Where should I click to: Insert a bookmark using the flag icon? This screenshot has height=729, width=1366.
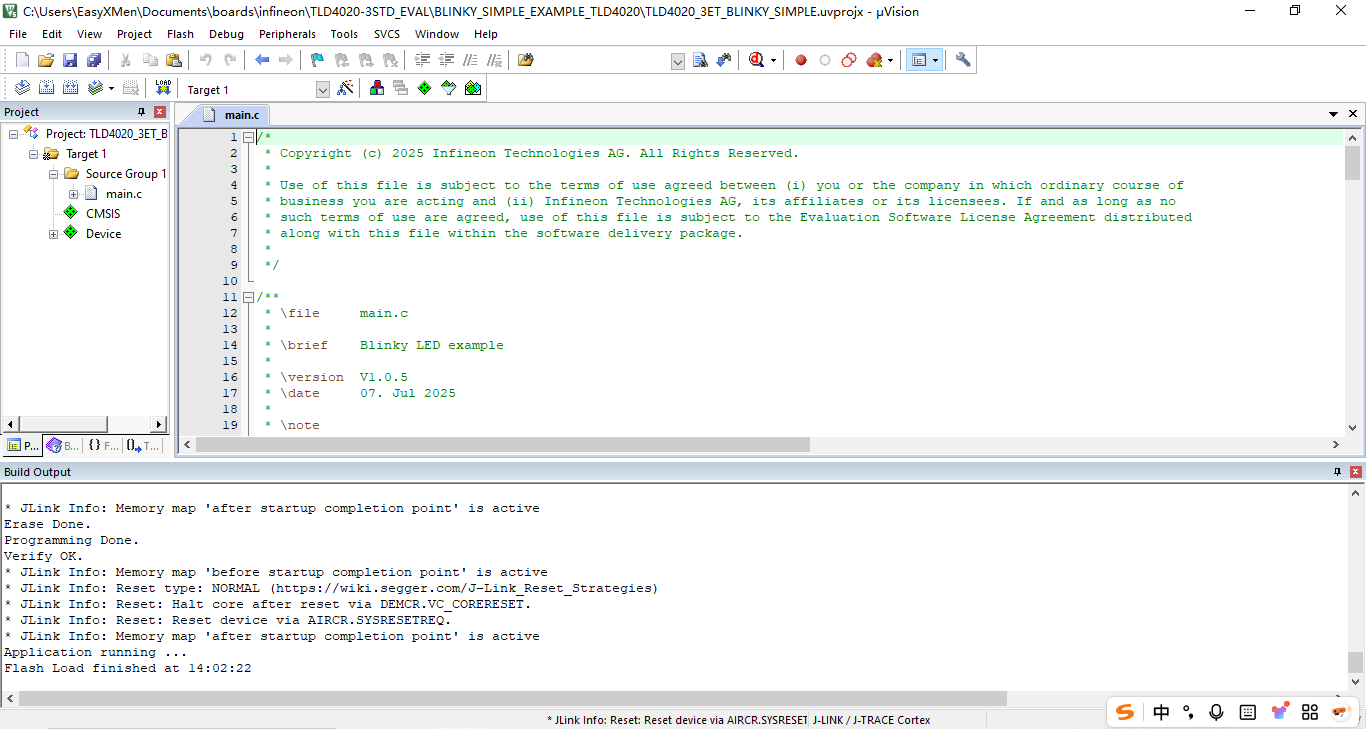tap(317, 60)
